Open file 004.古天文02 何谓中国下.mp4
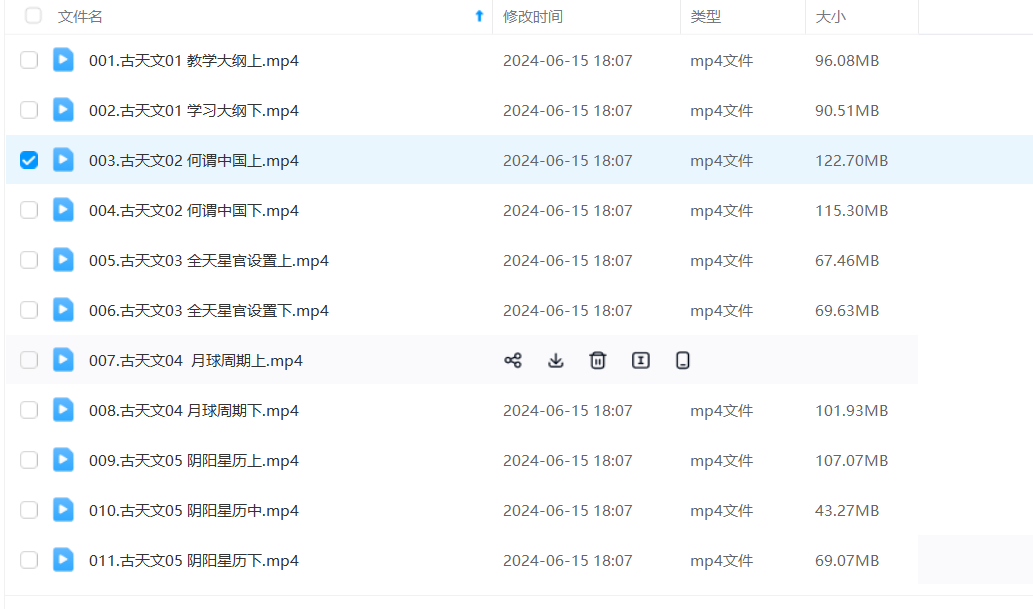The height and width of the screenshot is (609, 1033). pyautogui.click(x=193, y=211)
